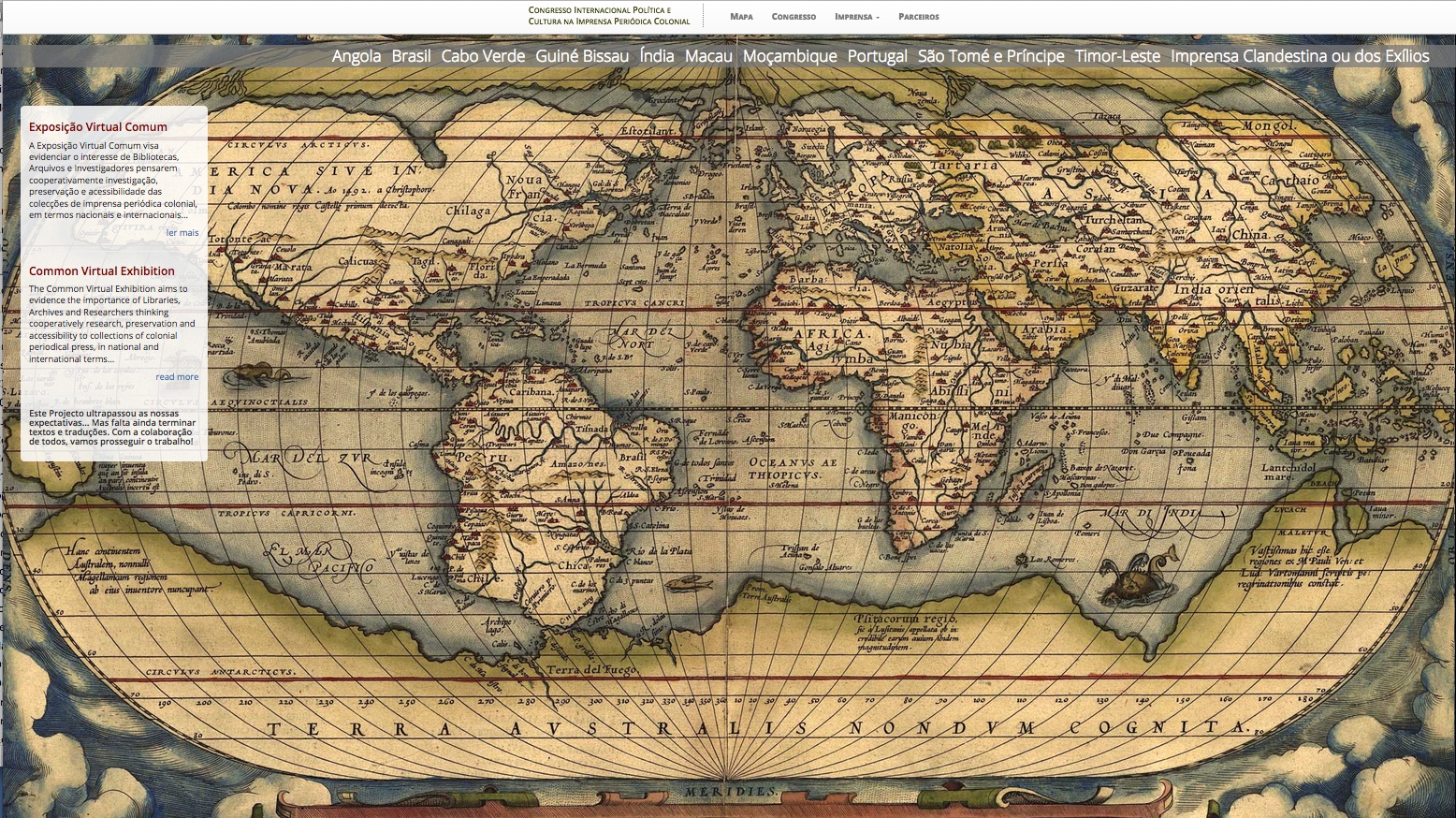This screenshot has height=818, width=1456.
Task: Select the Moçambique country link
Action: tap(790, 56)
